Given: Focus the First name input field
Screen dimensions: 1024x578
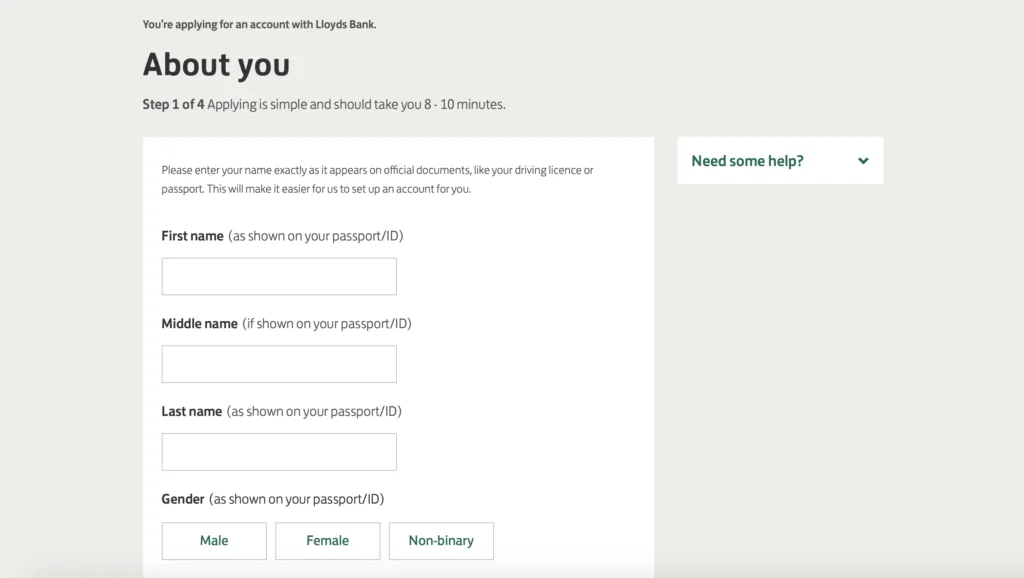Looking at the screenshot, I should tap(279, 276).
